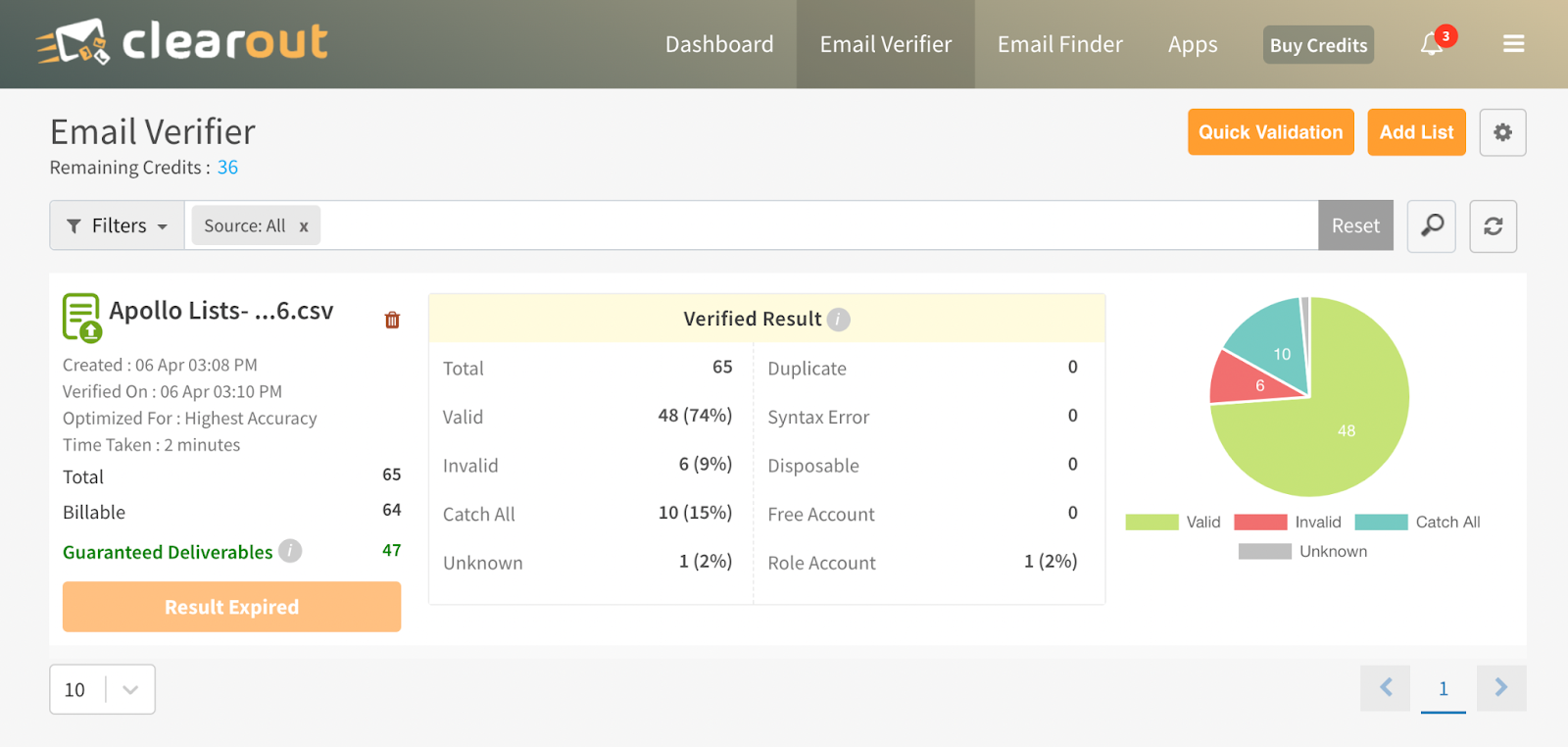Image resolution: width=1568 pixels, height=747 pixels.
Task: Toggle the Valid legend swatch
Action: [1151, 523]
